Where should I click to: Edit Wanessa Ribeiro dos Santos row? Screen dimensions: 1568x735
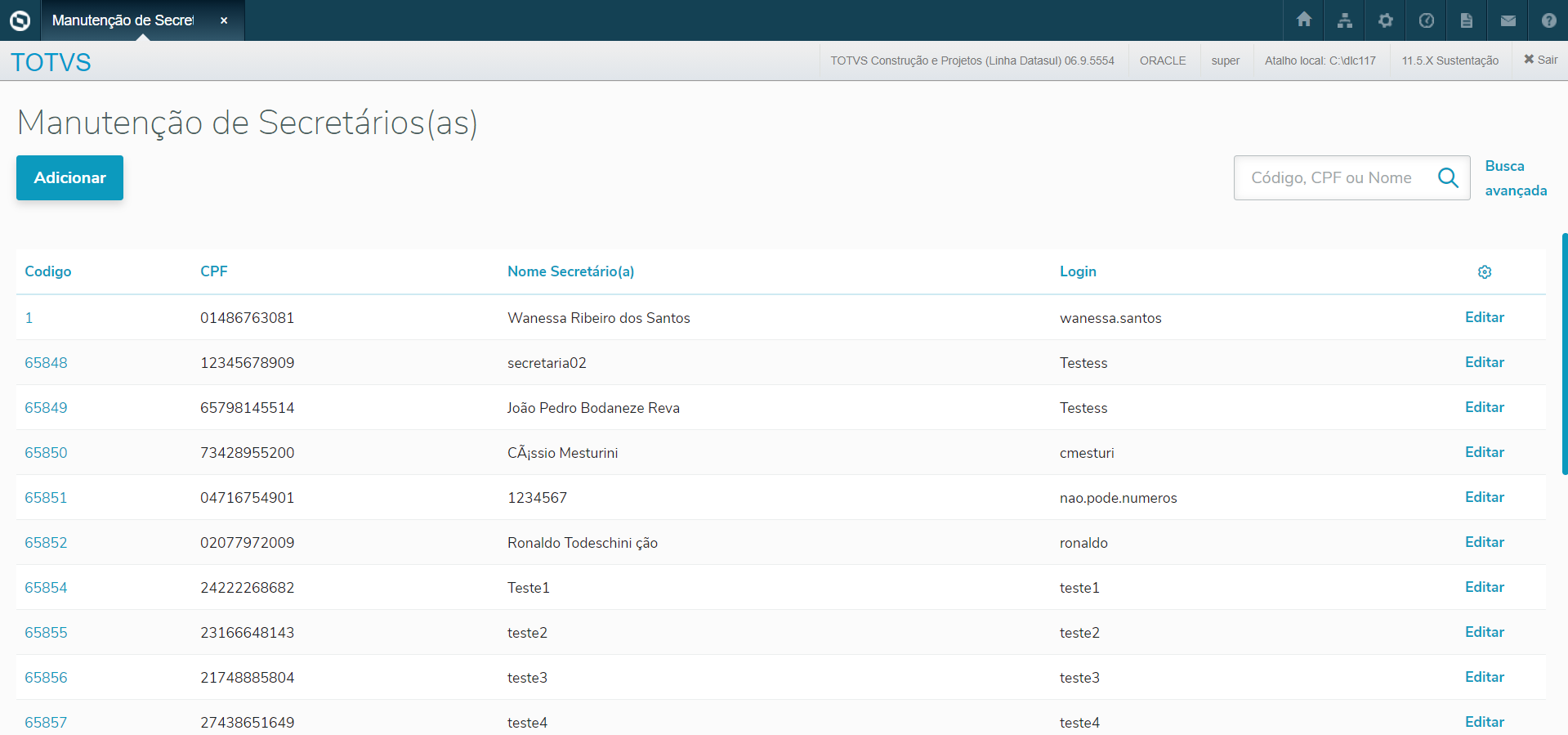[x=1485, y=317]
